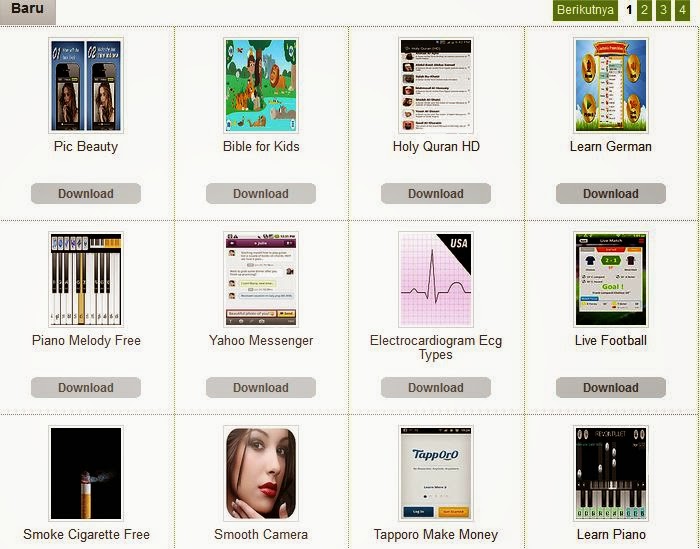Open the Smooth Camera face thumbnail

(261, 474)
